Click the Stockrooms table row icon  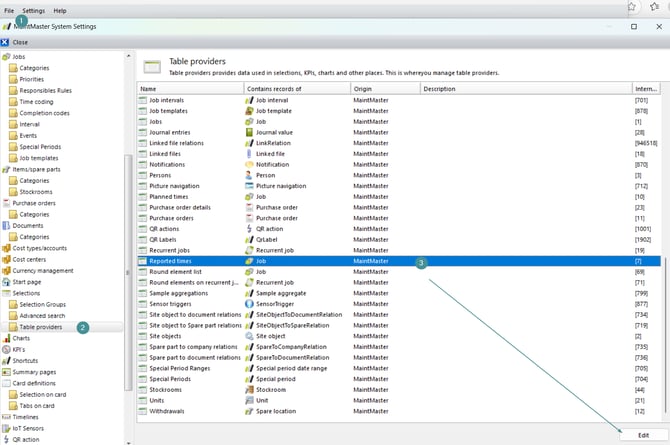click(x=143, y=389)
